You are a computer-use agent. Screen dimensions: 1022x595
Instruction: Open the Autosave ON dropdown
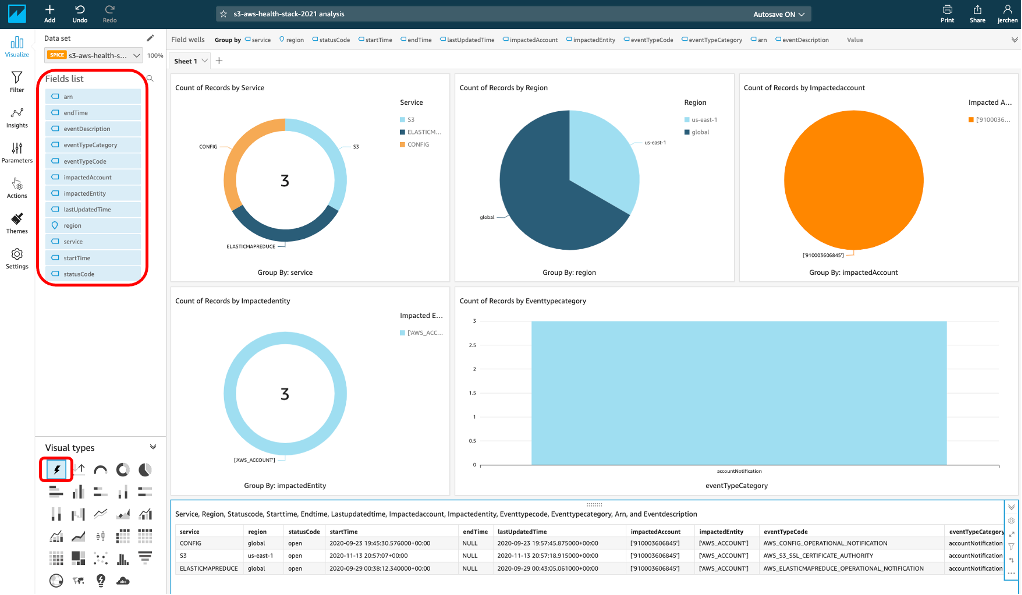pyautogui.click(x=779, y=14)
